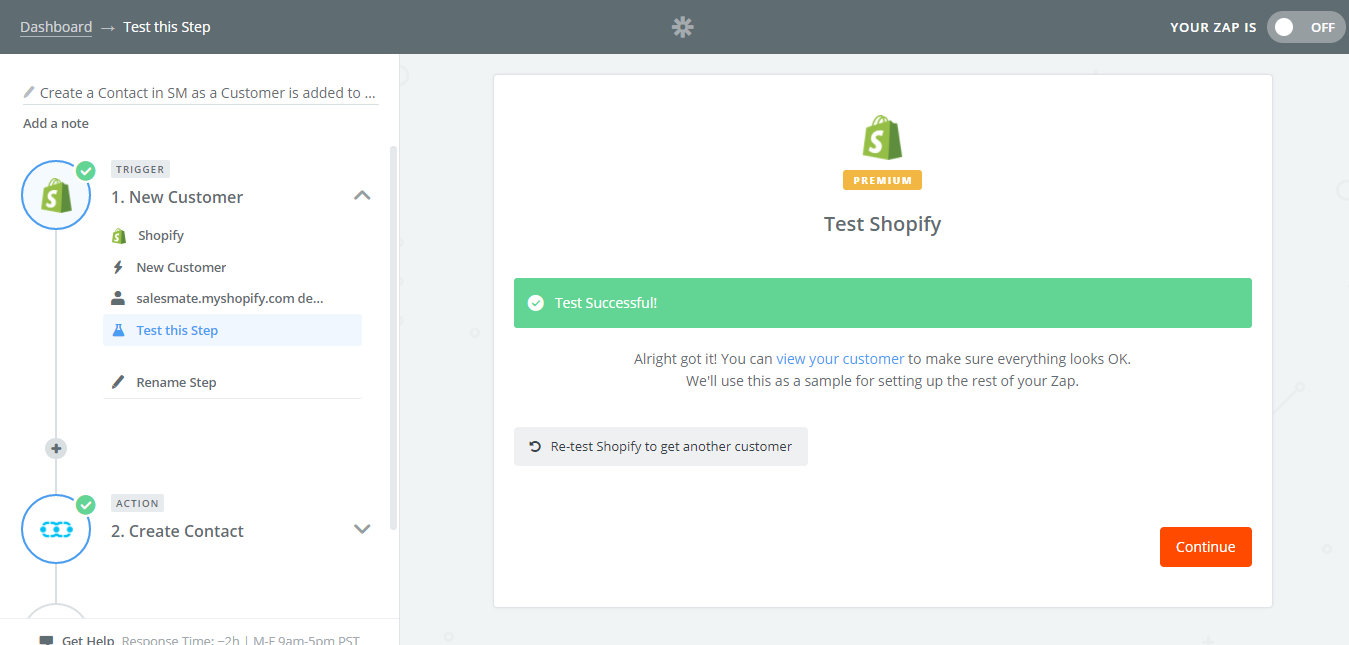Open the salesmate.myshopify.com account row

[232, 298]
